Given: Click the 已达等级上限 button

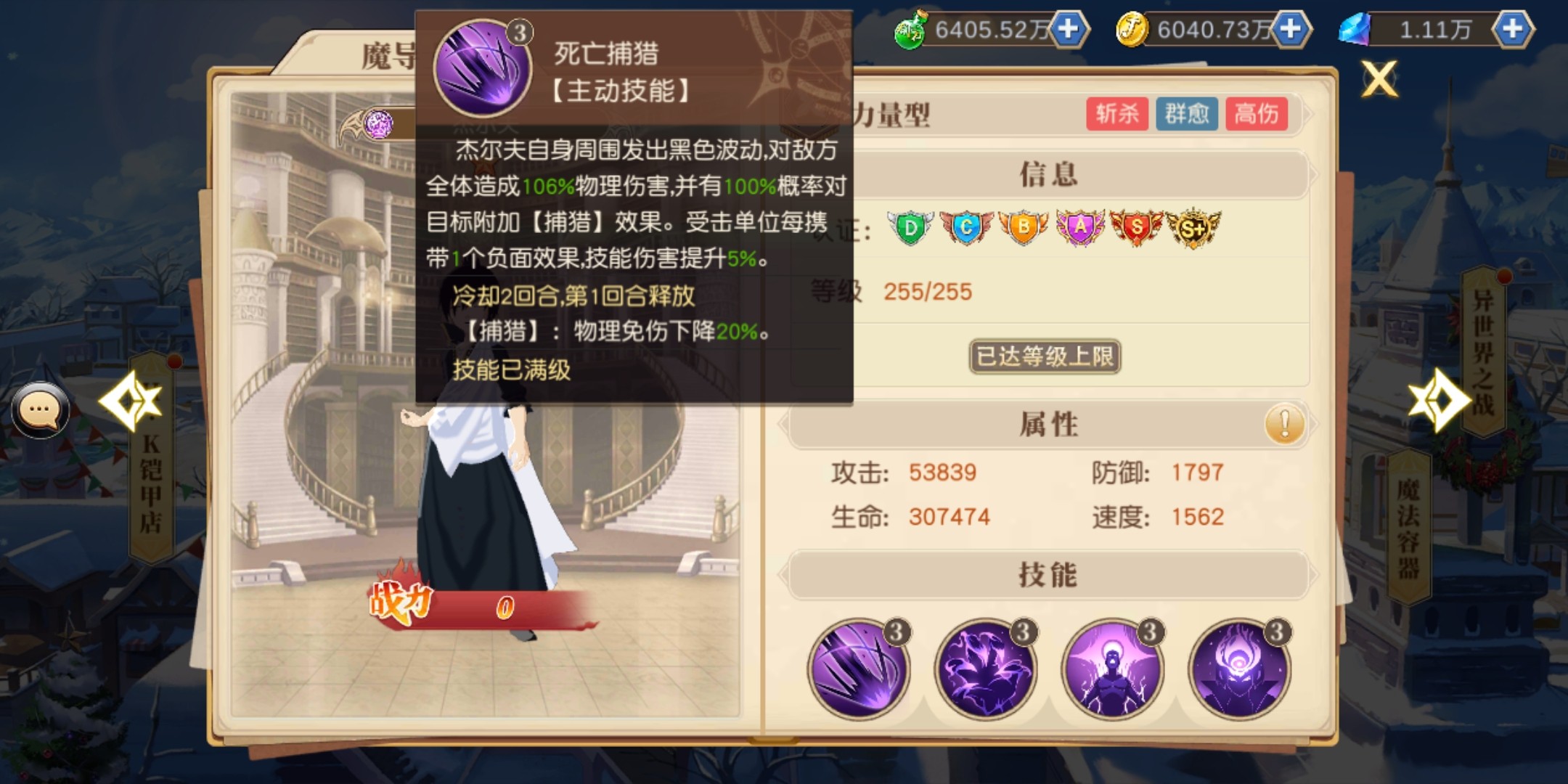Looking at the screenshot, I should point(1045,356).
